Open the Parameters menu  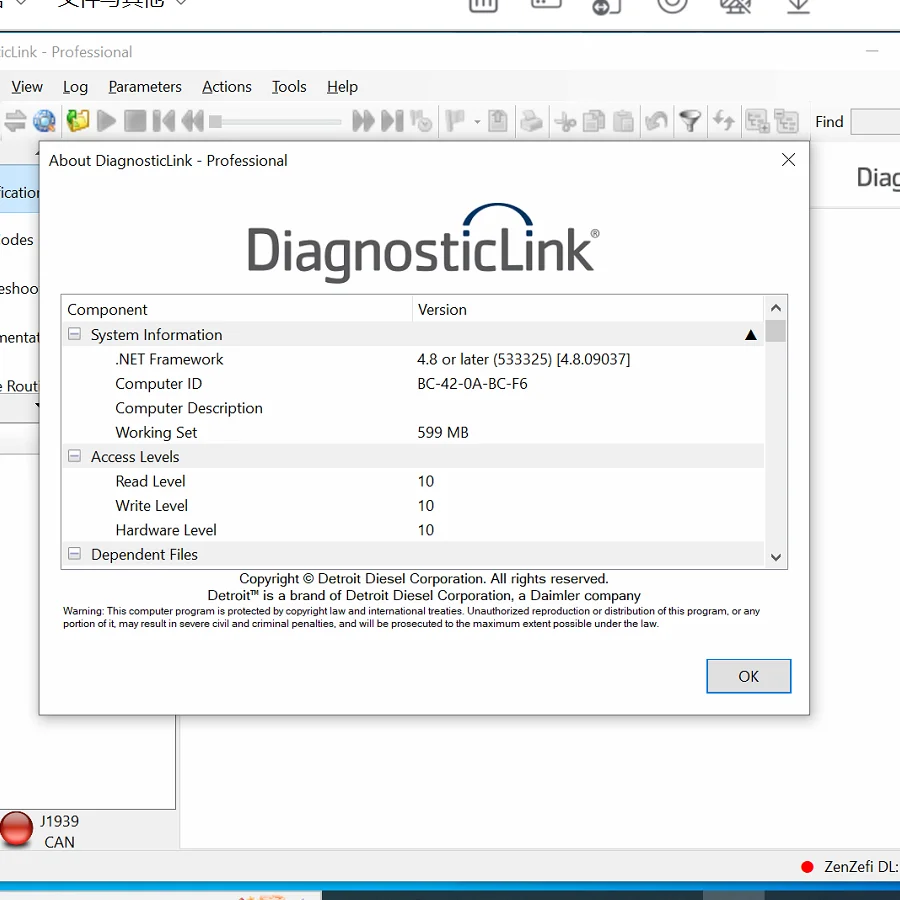pyautogui.click(x=145, y=87)
